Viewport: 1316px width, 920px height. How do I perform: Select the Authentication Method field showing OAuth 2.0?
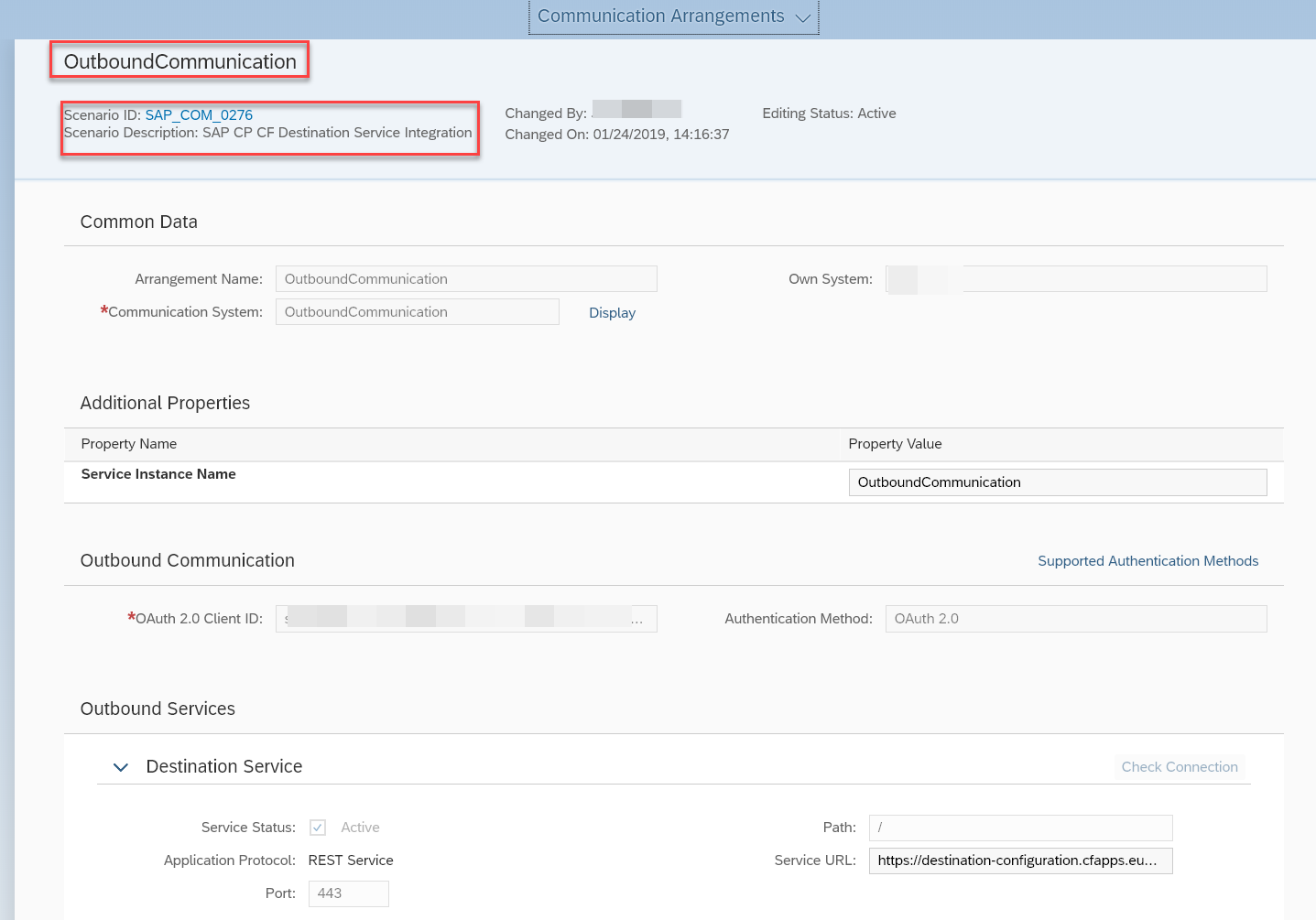click(1075, 618)
